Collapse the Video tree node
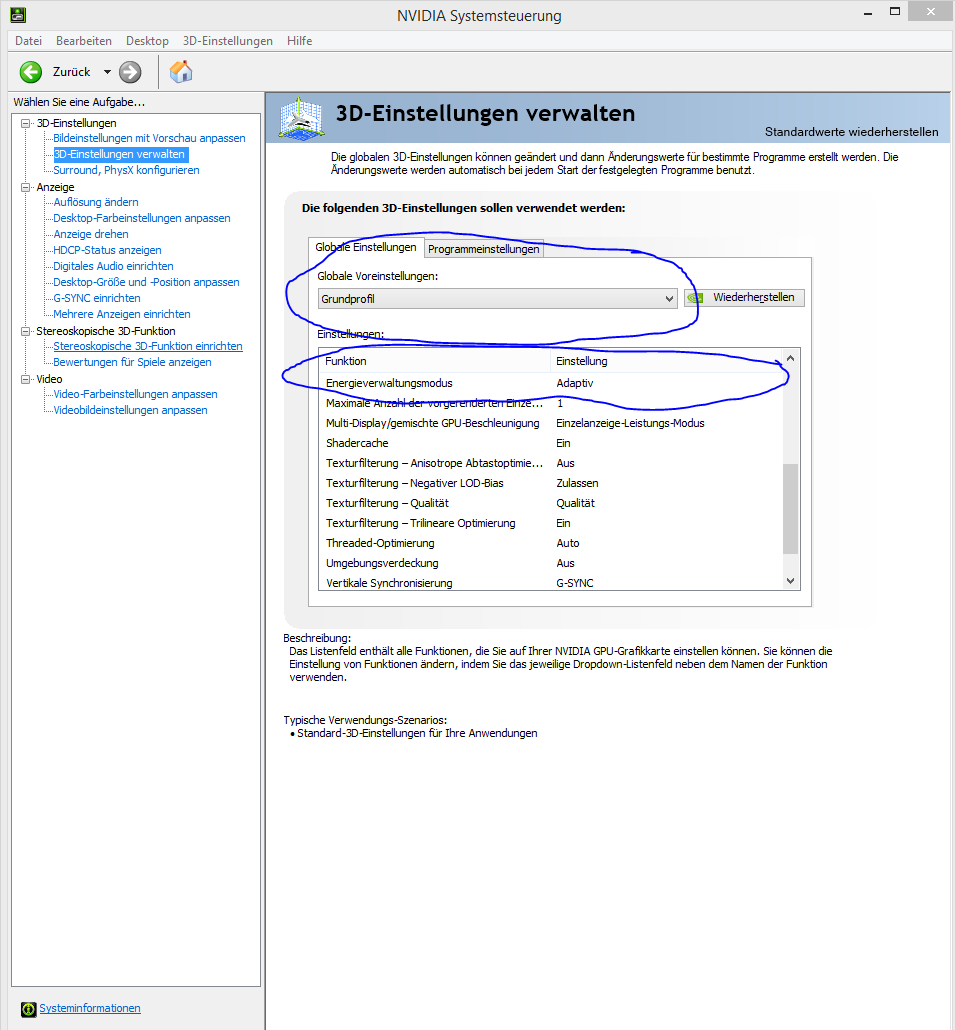This screenshot has height=1030, width=955. click(26, 379)
